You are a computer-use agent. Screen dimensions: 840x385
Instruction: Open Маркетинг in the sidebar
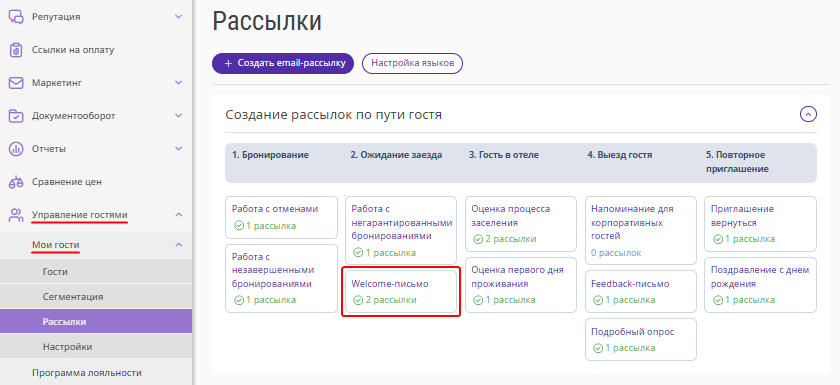tap(56, 83)
